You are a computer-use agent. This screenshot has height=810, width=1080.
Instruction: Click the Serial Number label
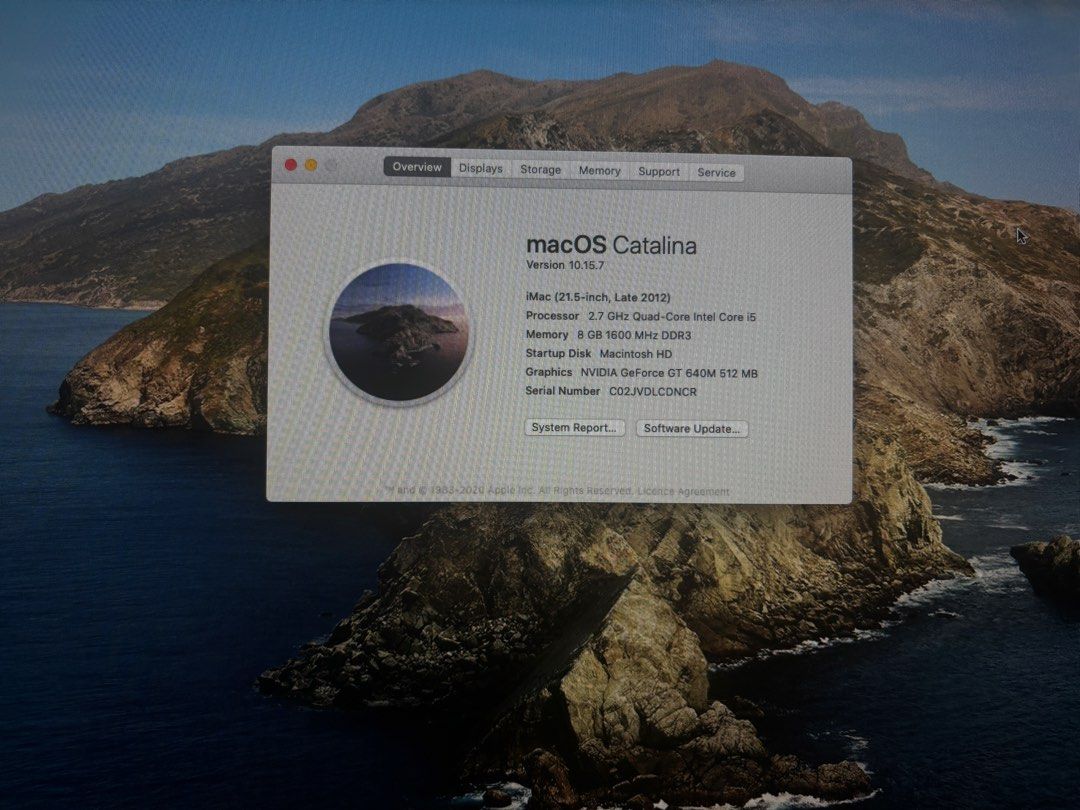563,391
